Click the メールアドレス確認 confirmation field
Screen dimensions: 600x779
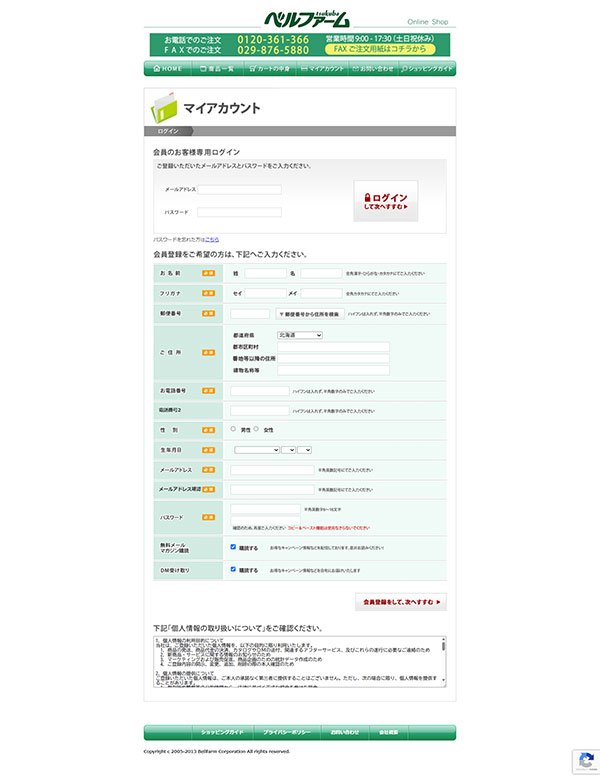pos(272,490)
